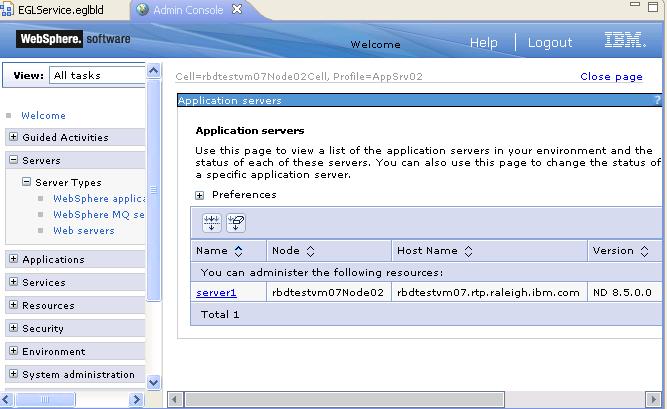The image size is (667, 409).
Task: Sort by Version column arrows
Action: tap(644, 251)
